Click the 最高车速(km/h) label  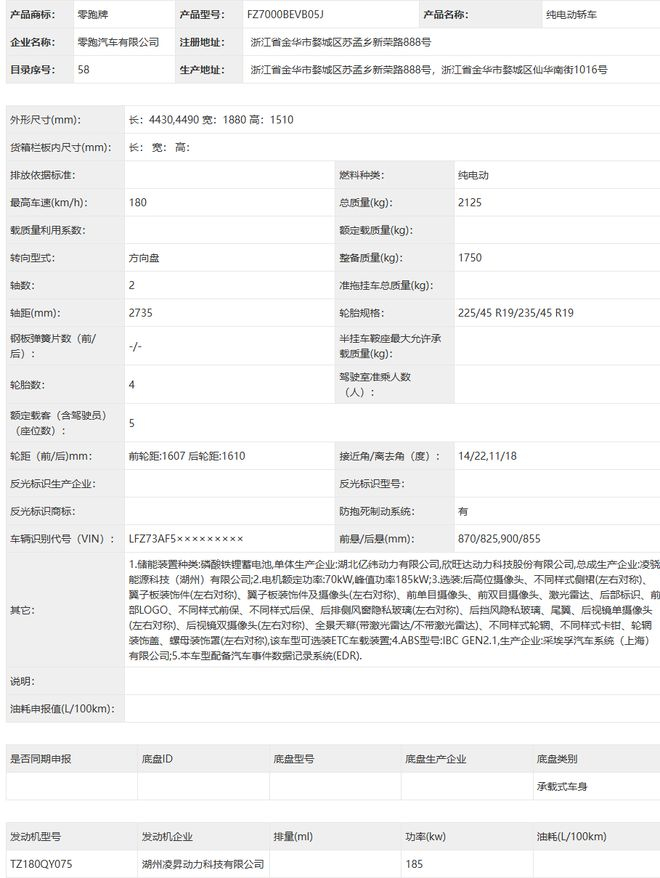pyautogui.click(x=49, y=202)
